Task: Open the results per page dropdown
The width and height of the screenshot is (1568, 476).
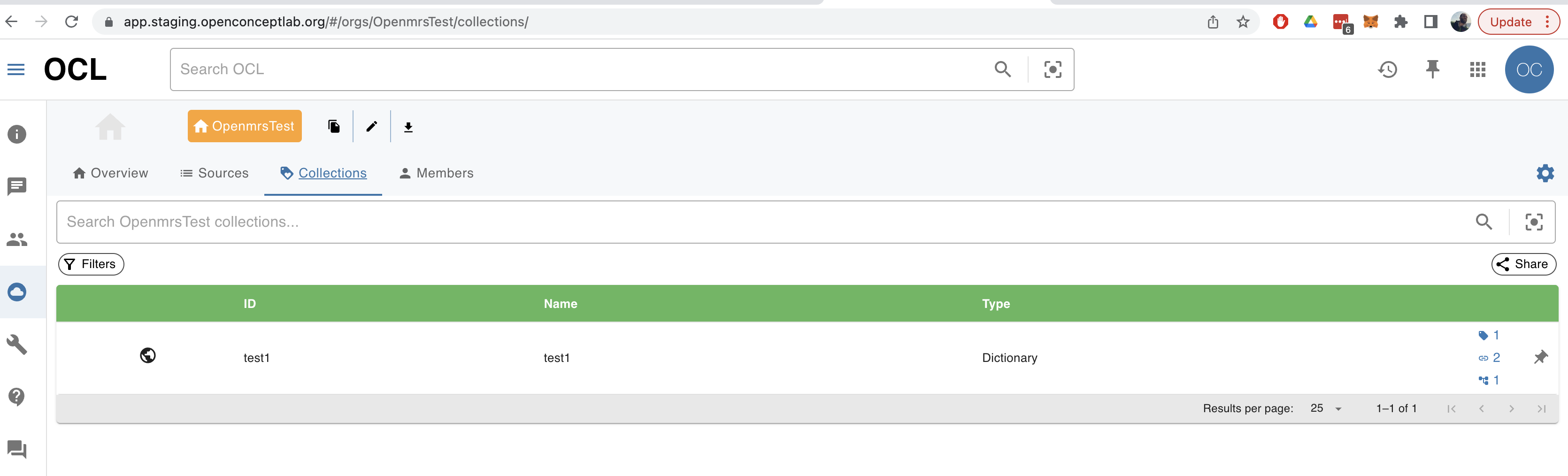Action: (x=1323, y=408)
